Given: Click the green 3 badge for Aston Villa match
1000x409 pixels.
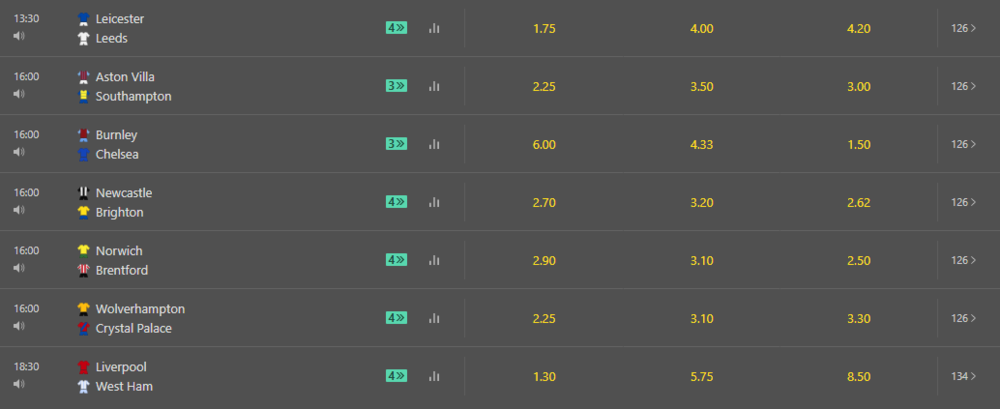Looking at the screenshot, I should [396, 86].
